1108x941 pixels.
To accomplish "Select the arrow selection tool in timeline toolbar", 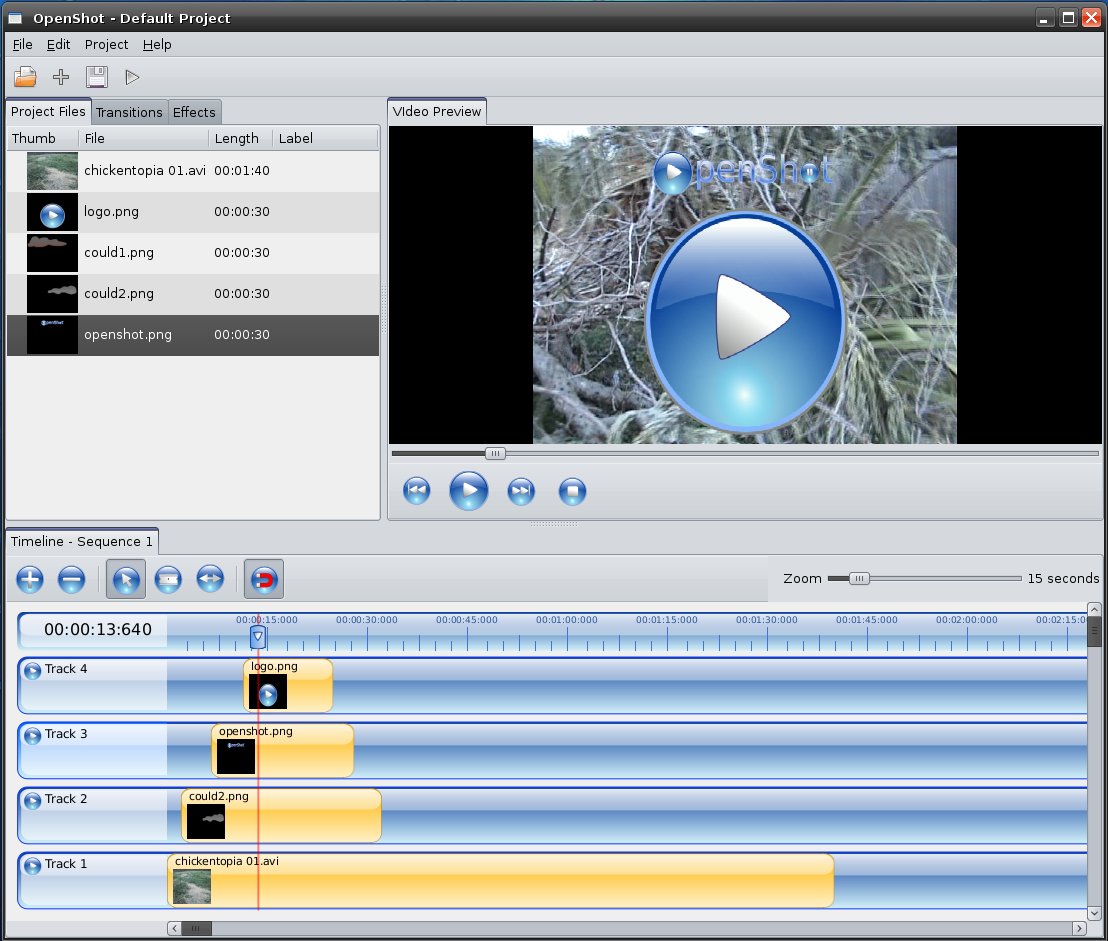I will click(x=125, y=579).
